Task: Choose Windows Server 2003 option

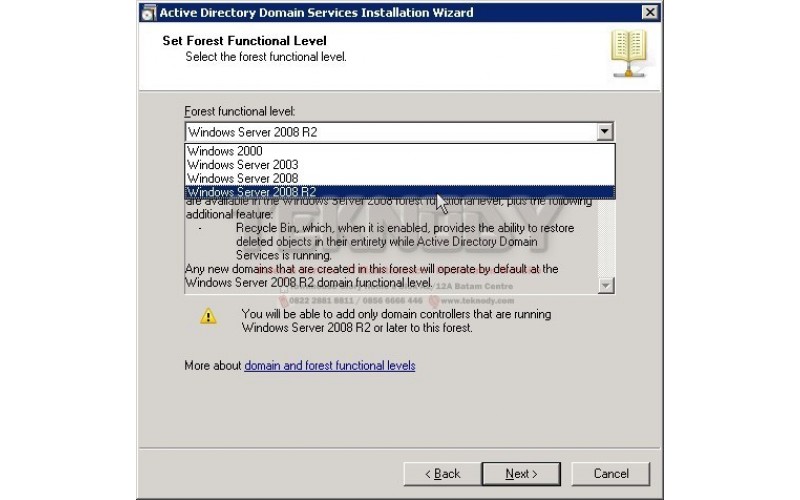Action: 399,165
